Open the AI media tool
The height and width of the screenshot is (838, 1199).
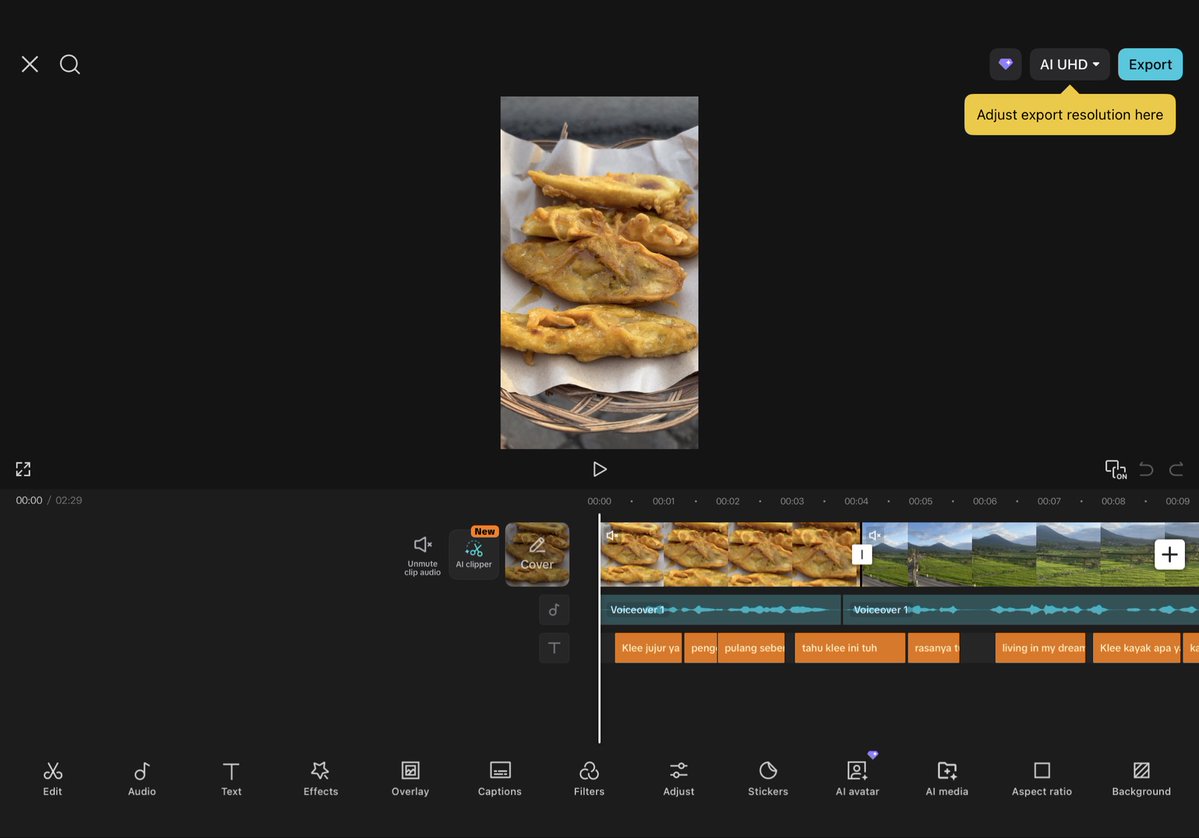click(x=947, y=779)
